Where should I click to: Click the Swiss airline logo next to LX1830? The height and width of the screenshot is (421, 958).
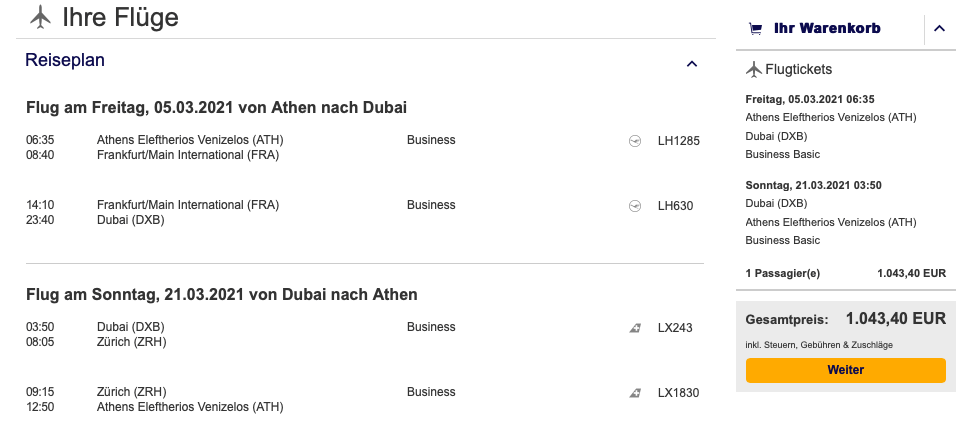pos(635,393)
